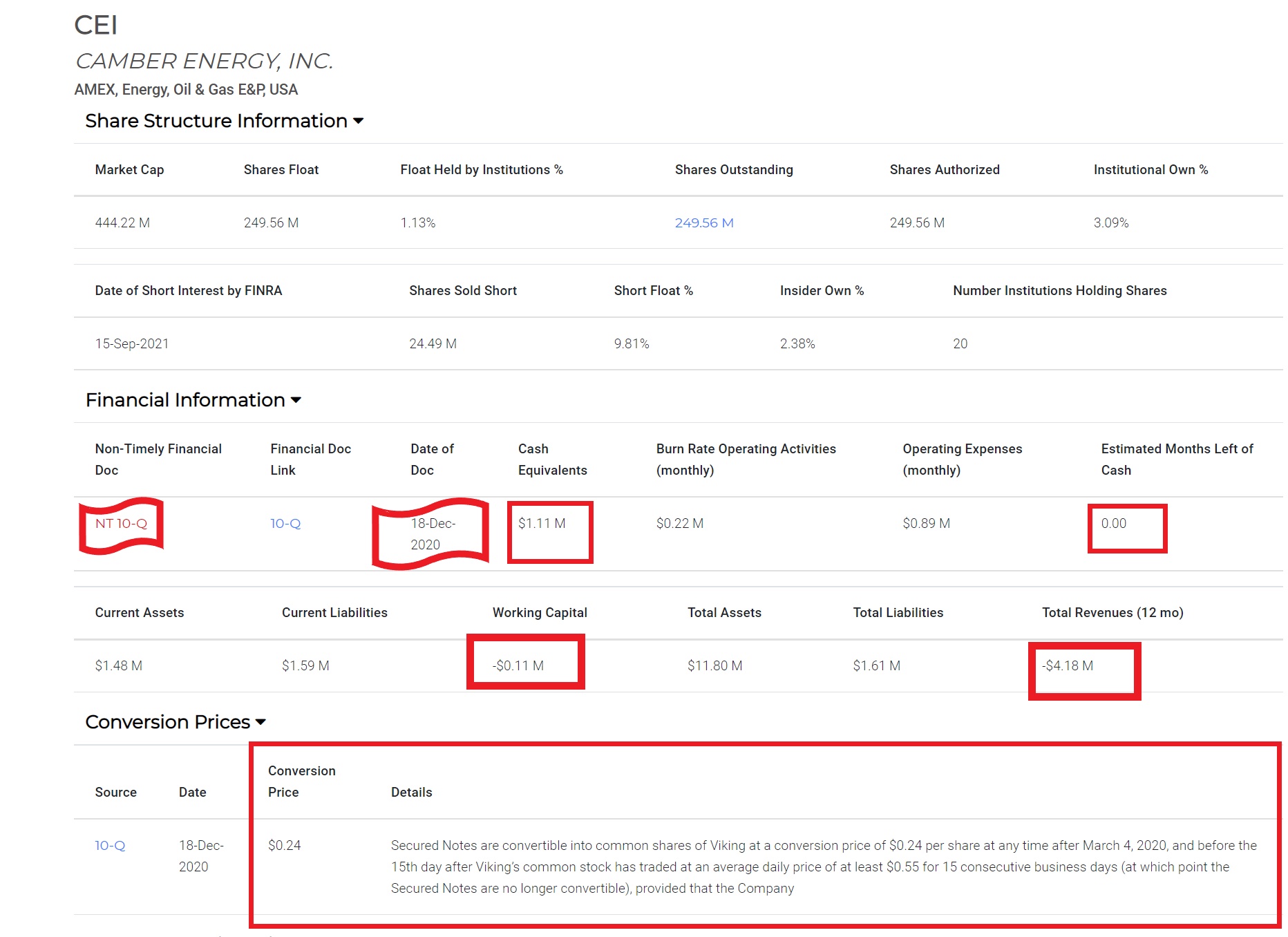Click the Secured Notes conversion details paragraph
Screen dimensions: 1288x937
point(824,867)
